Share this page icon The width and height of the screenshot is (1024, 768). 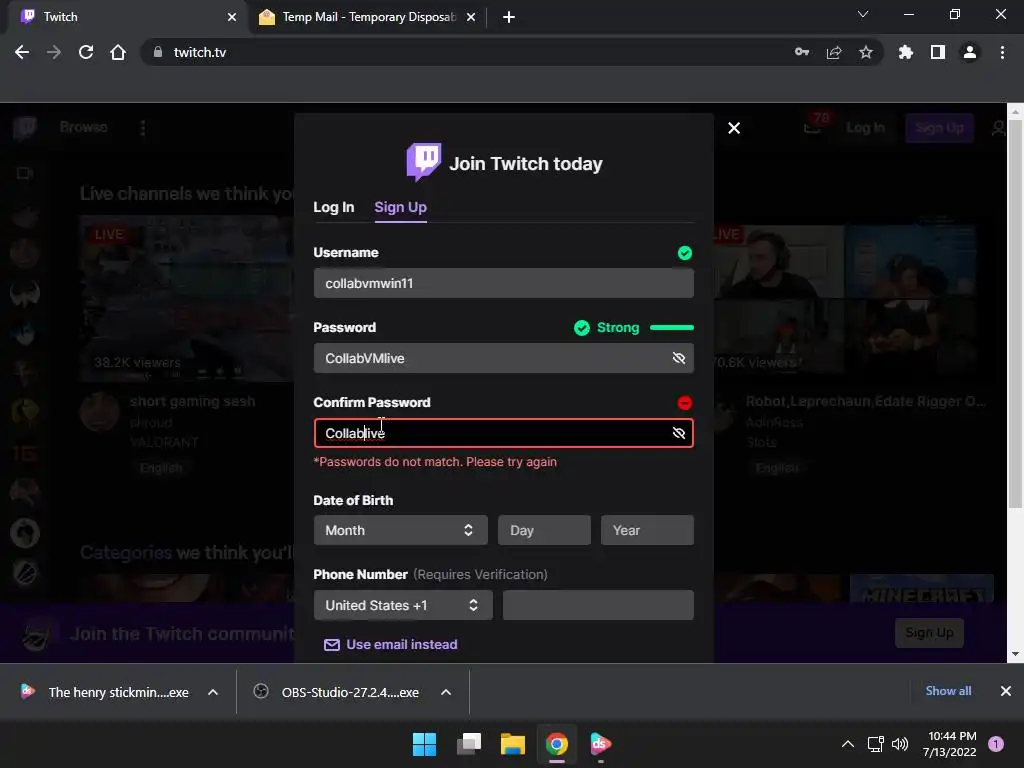(834, 52)
